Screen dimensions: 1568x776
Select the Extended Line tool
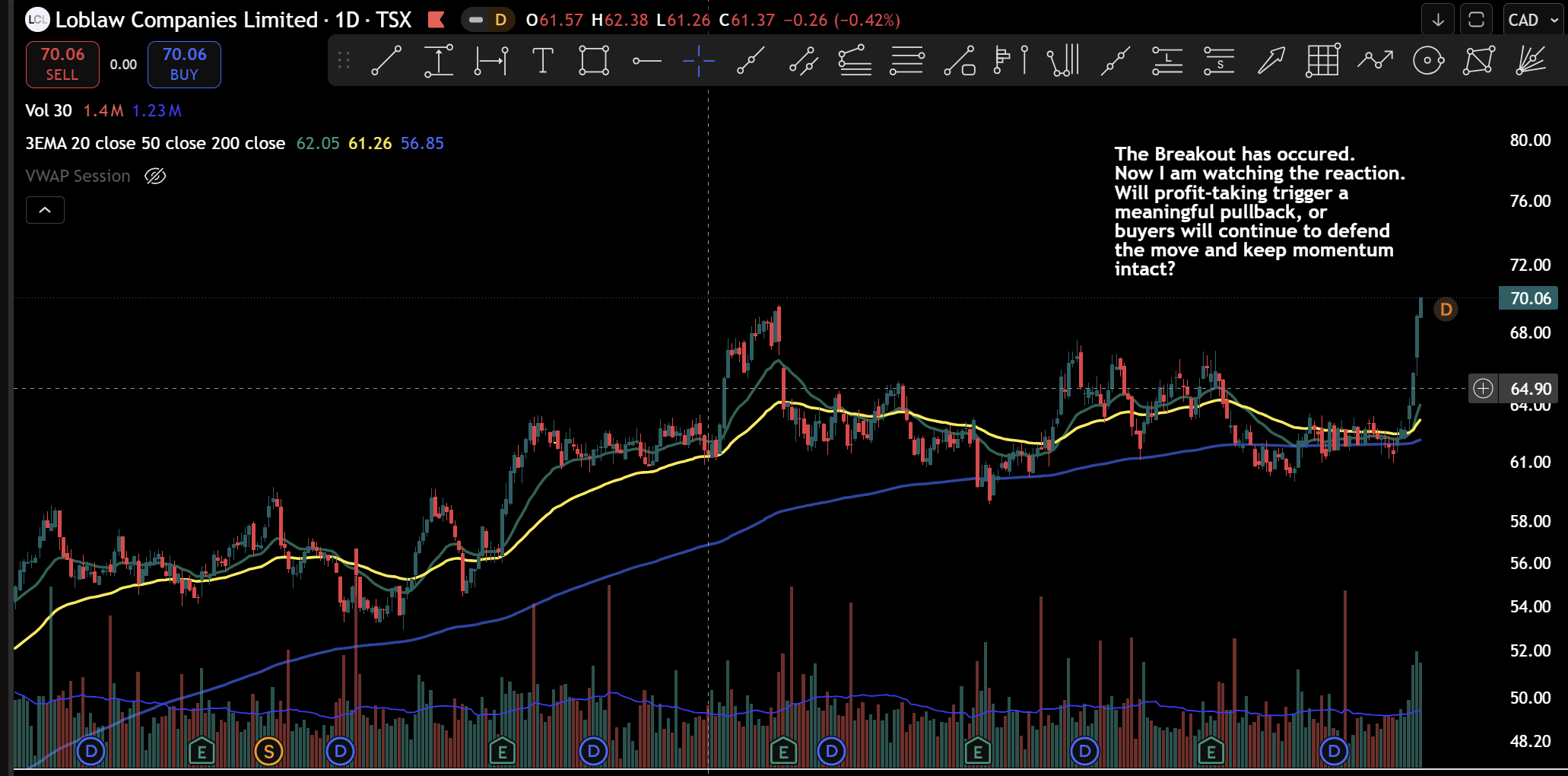pos(1116,61)
